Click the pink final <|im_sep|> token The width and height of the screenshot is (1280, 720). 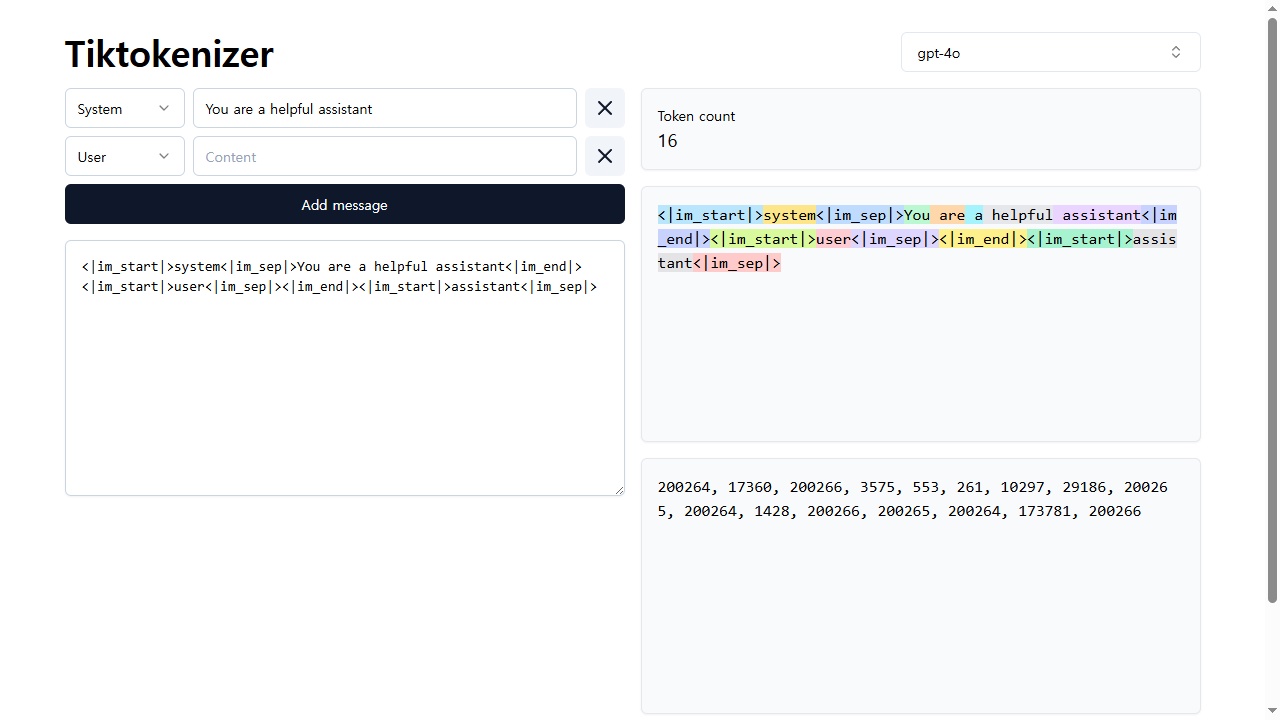click(736, 263)
